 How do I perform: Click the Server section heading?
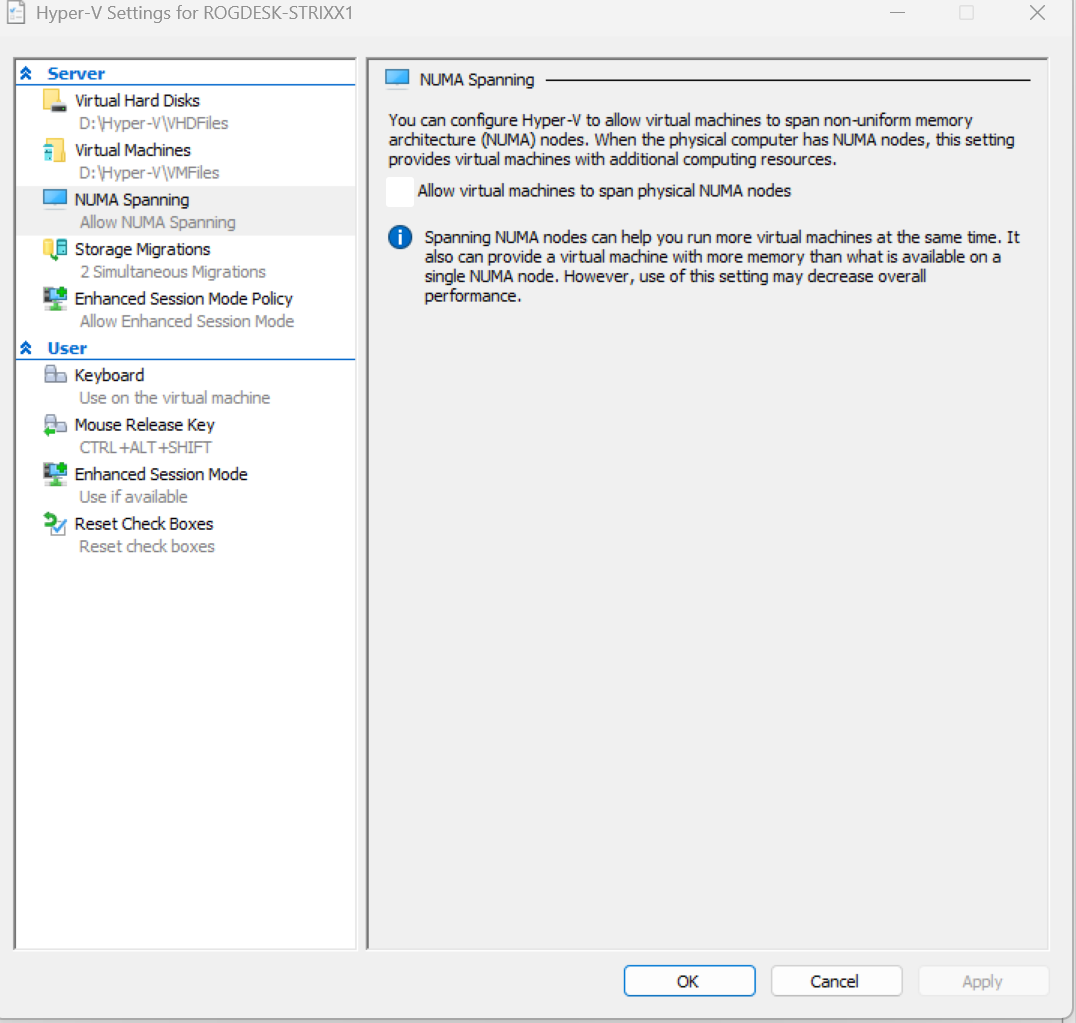[76, 73]
